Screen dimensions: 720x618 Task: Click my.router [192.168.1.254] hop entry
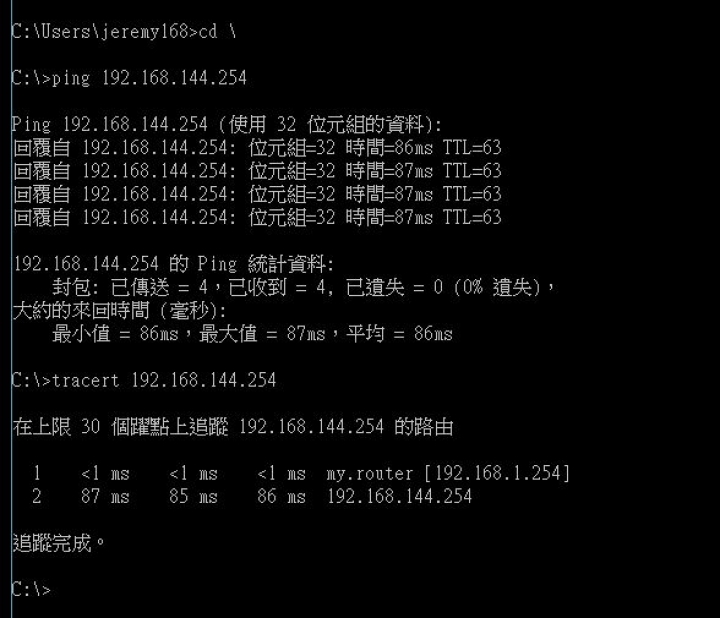tap(448, 473)
